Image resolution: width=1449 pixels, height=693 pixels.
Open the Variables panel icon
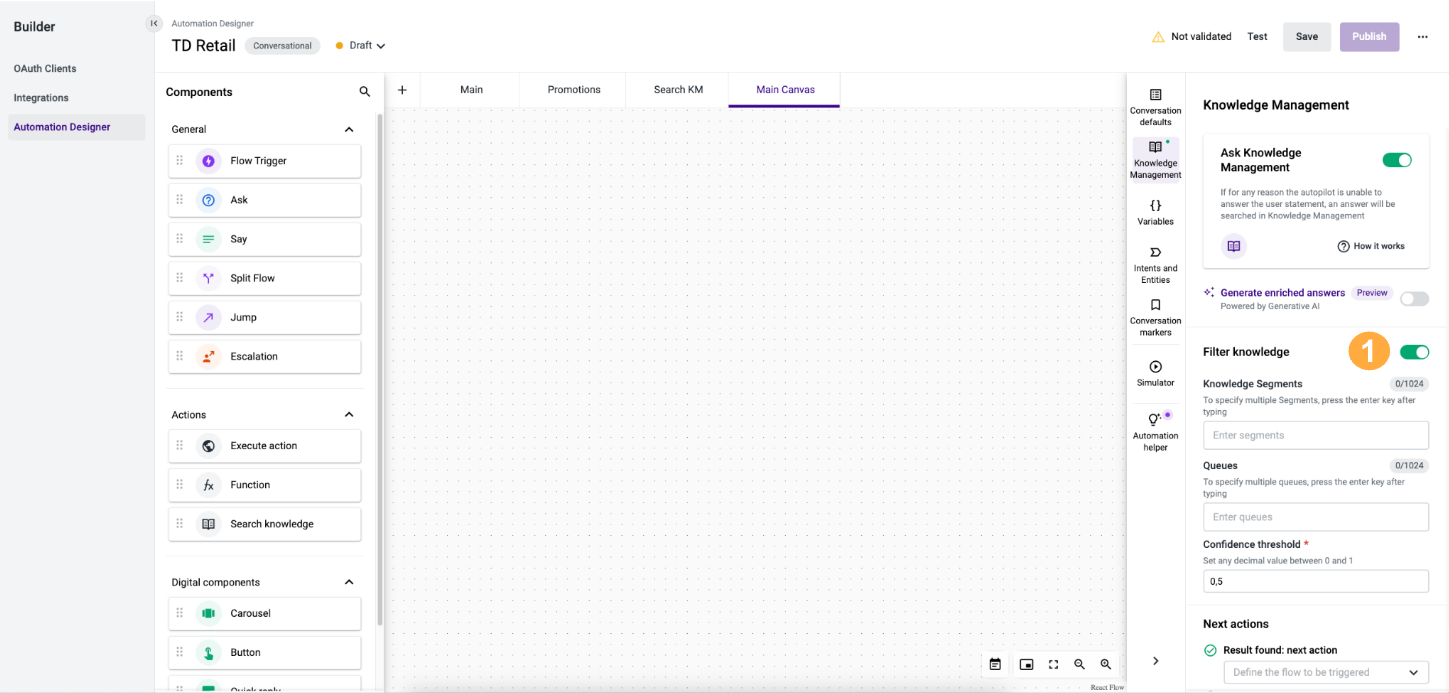[x=1155, y=206]
